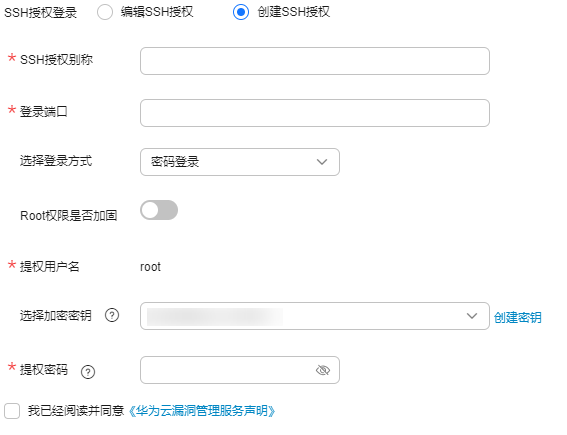This screenshot has width=567, height=435.
Task: Show the password using the eye icon
Action: point(323,370)
